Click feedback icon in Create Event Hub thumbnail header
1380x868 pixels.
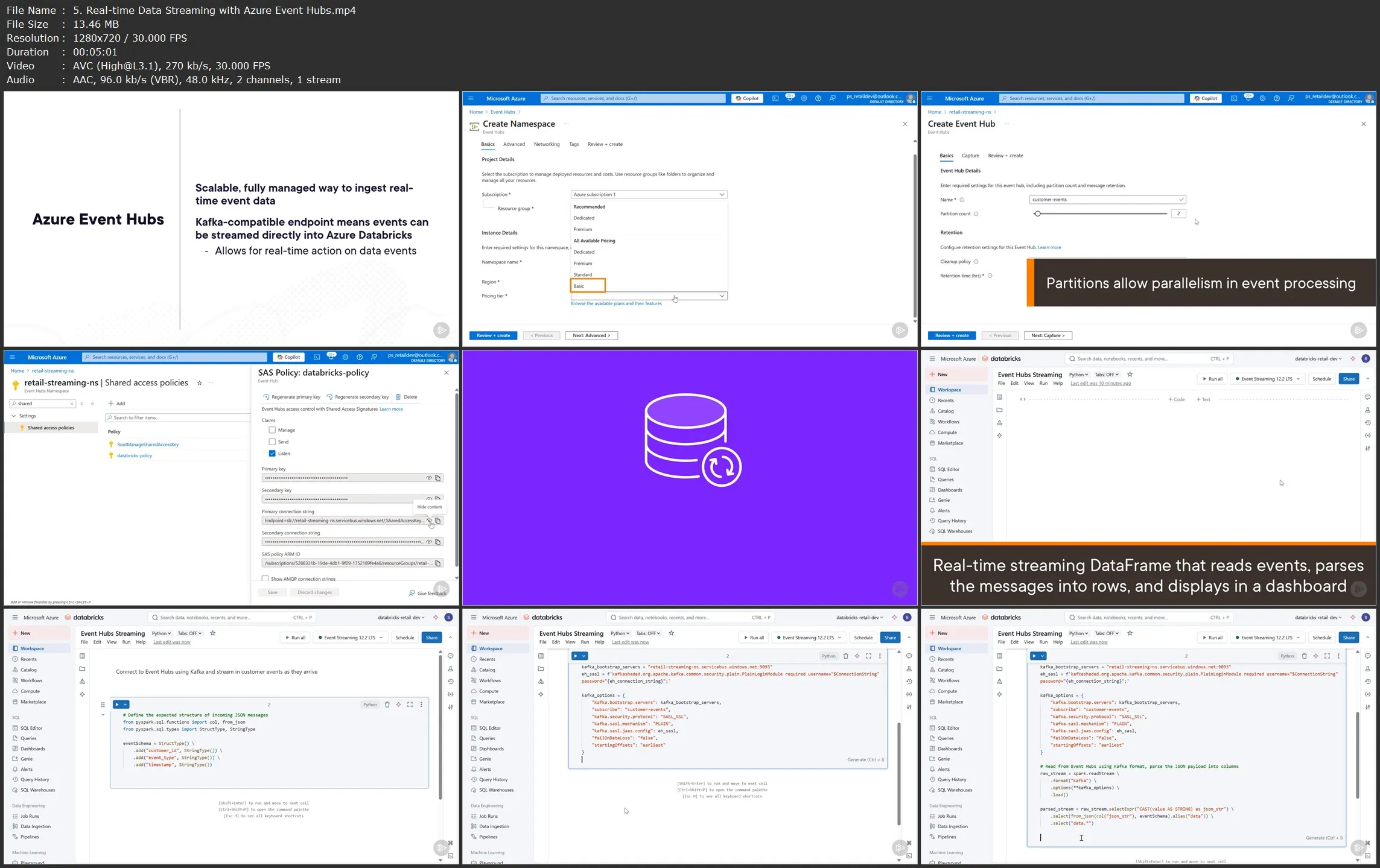tap(1291, 98)
